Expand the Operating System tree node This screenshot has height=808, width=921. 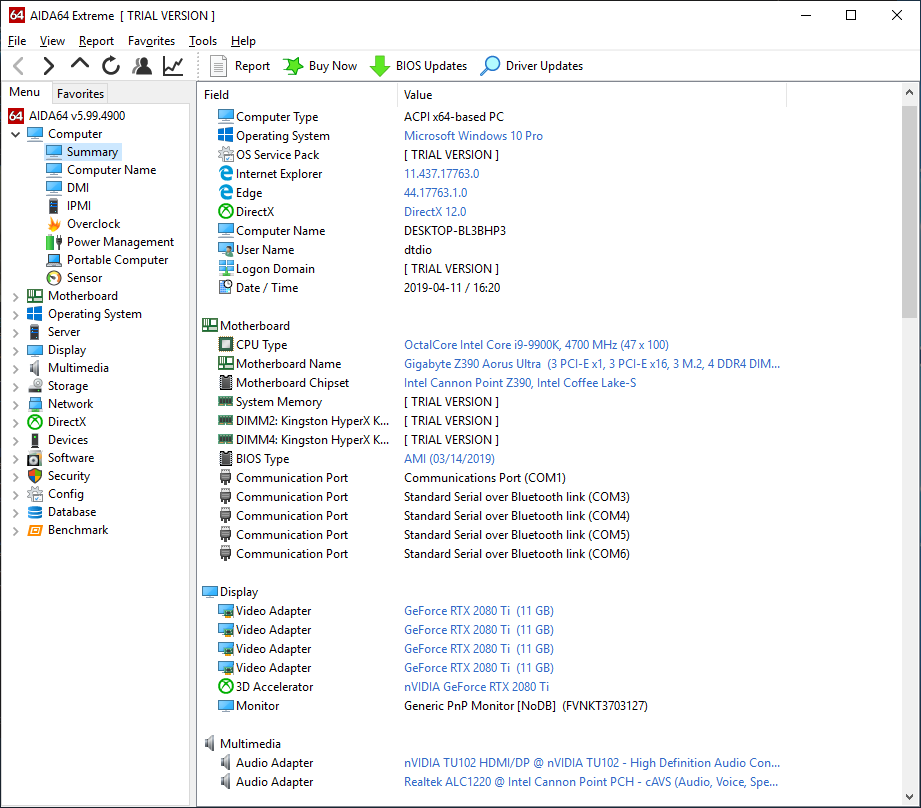coord(16,315)
